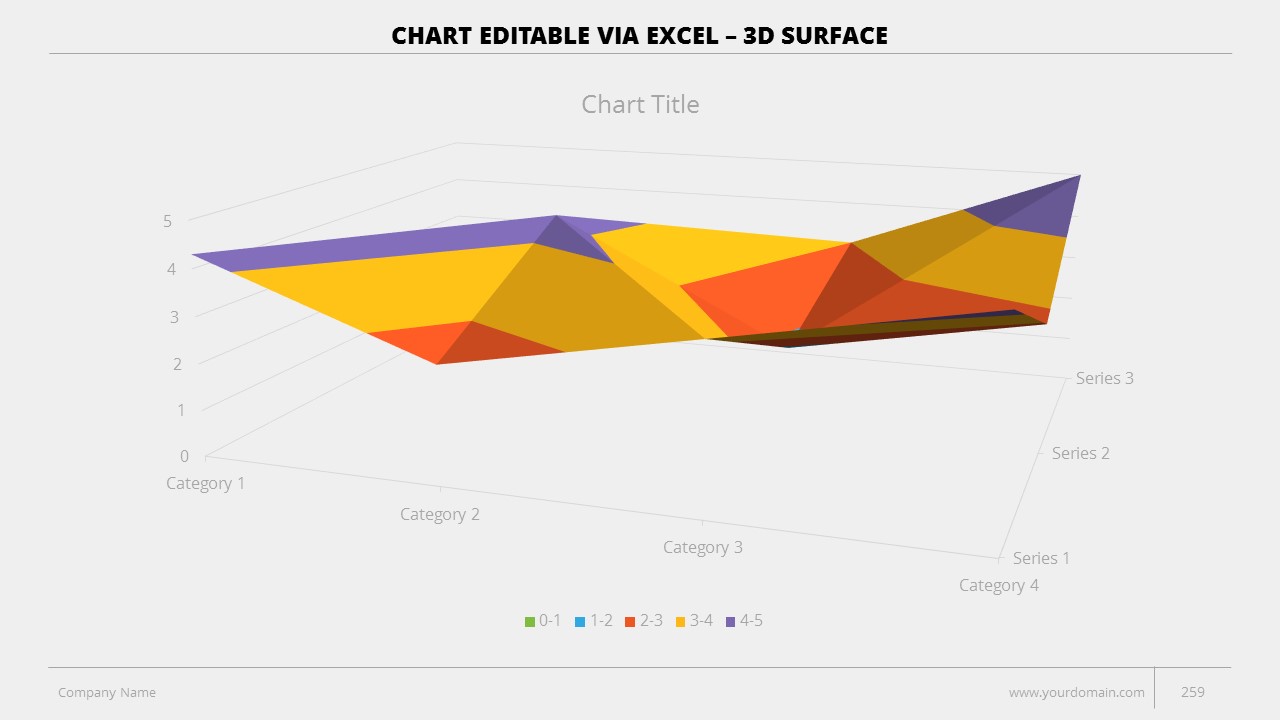Select the Category 1 axis label
The height and width of the screenshot is (720, 1280).
coord(205,484)
